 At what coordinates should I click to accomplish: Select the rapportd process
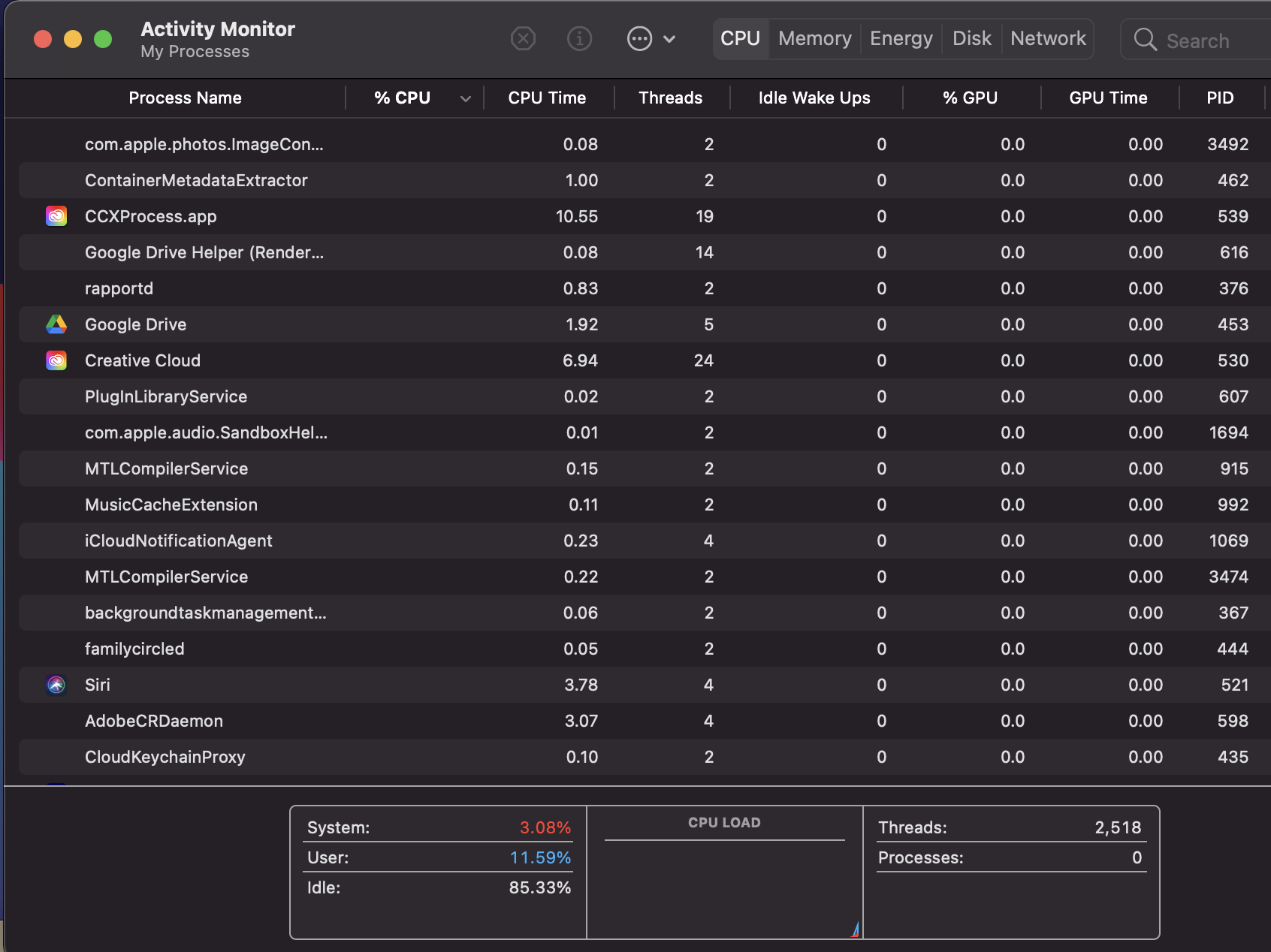[119, 288]
